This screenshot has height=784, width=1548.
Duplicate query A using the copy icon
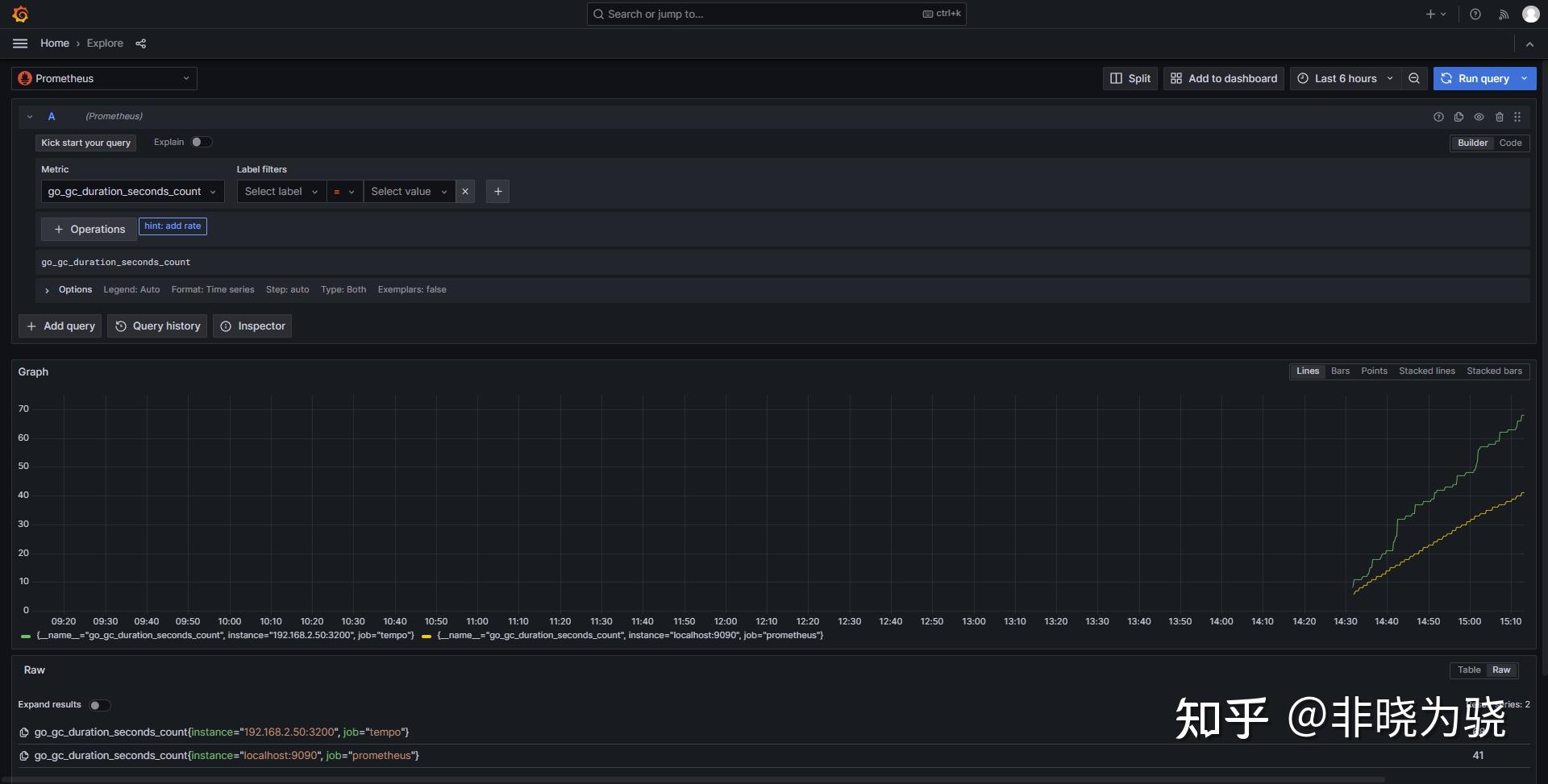click(x=1459, y=117)
